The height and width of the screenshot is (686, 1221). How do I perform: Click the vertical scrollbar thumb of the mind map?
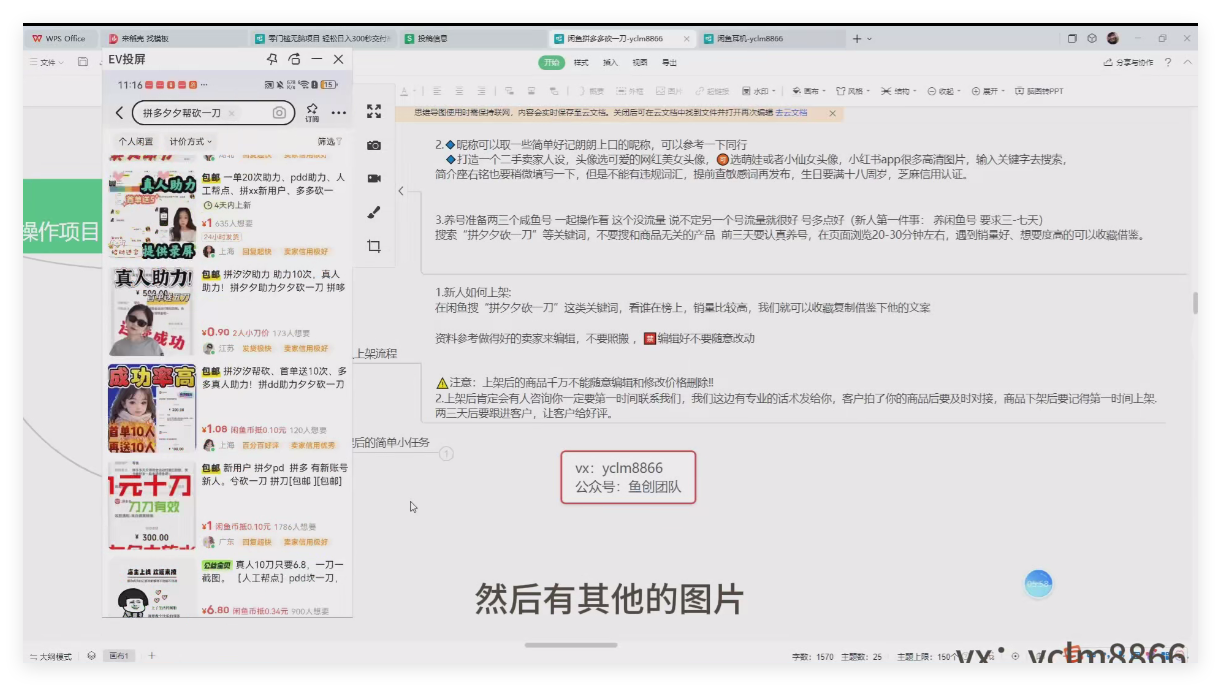click(x=1194, y=303)
